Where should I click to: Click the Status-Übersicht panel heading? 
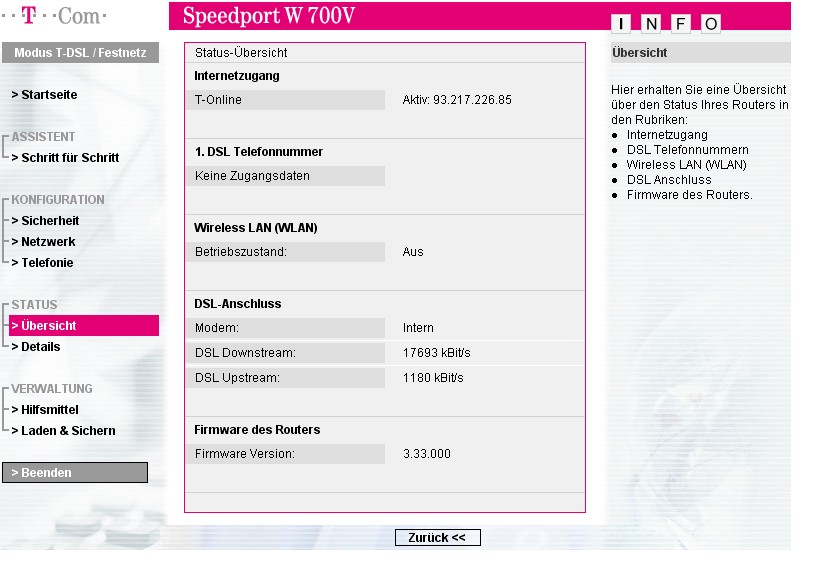[241, 53]
